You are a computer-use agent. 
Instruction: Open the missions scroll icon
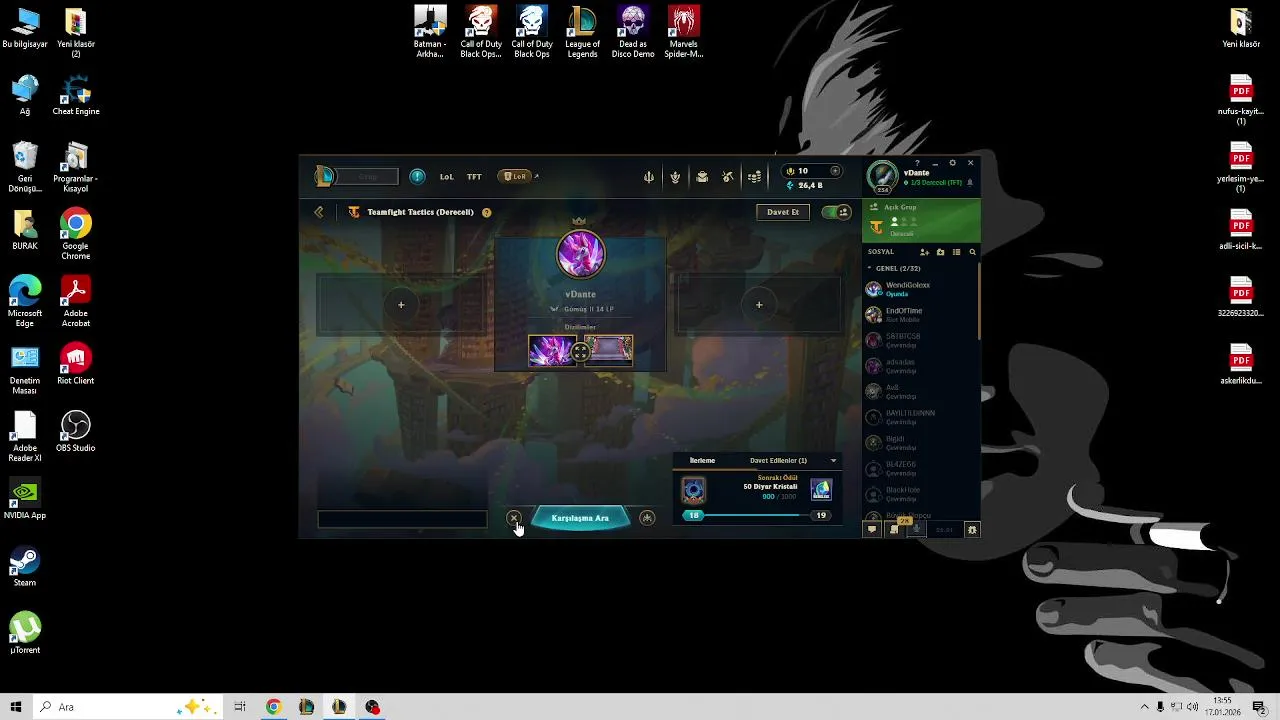coord(895,529)
